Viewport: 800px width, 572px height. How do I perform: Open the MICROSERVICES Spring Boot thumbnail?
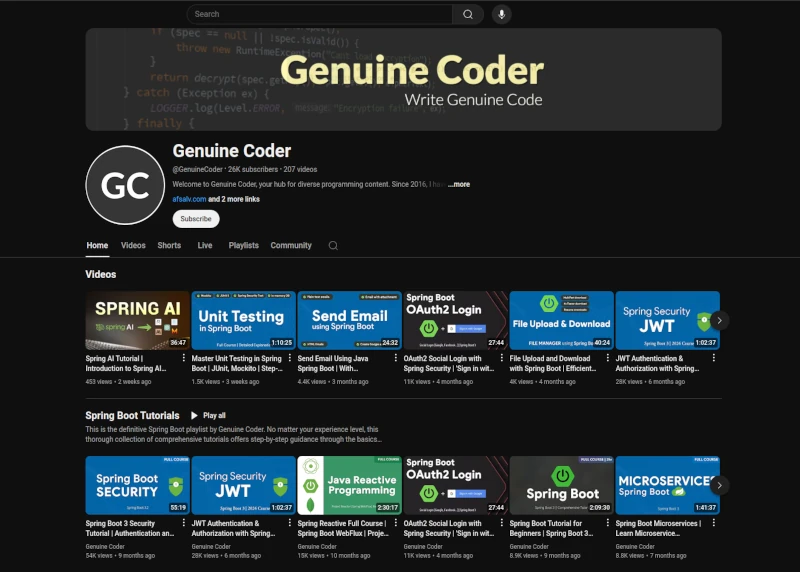point(667,485)
